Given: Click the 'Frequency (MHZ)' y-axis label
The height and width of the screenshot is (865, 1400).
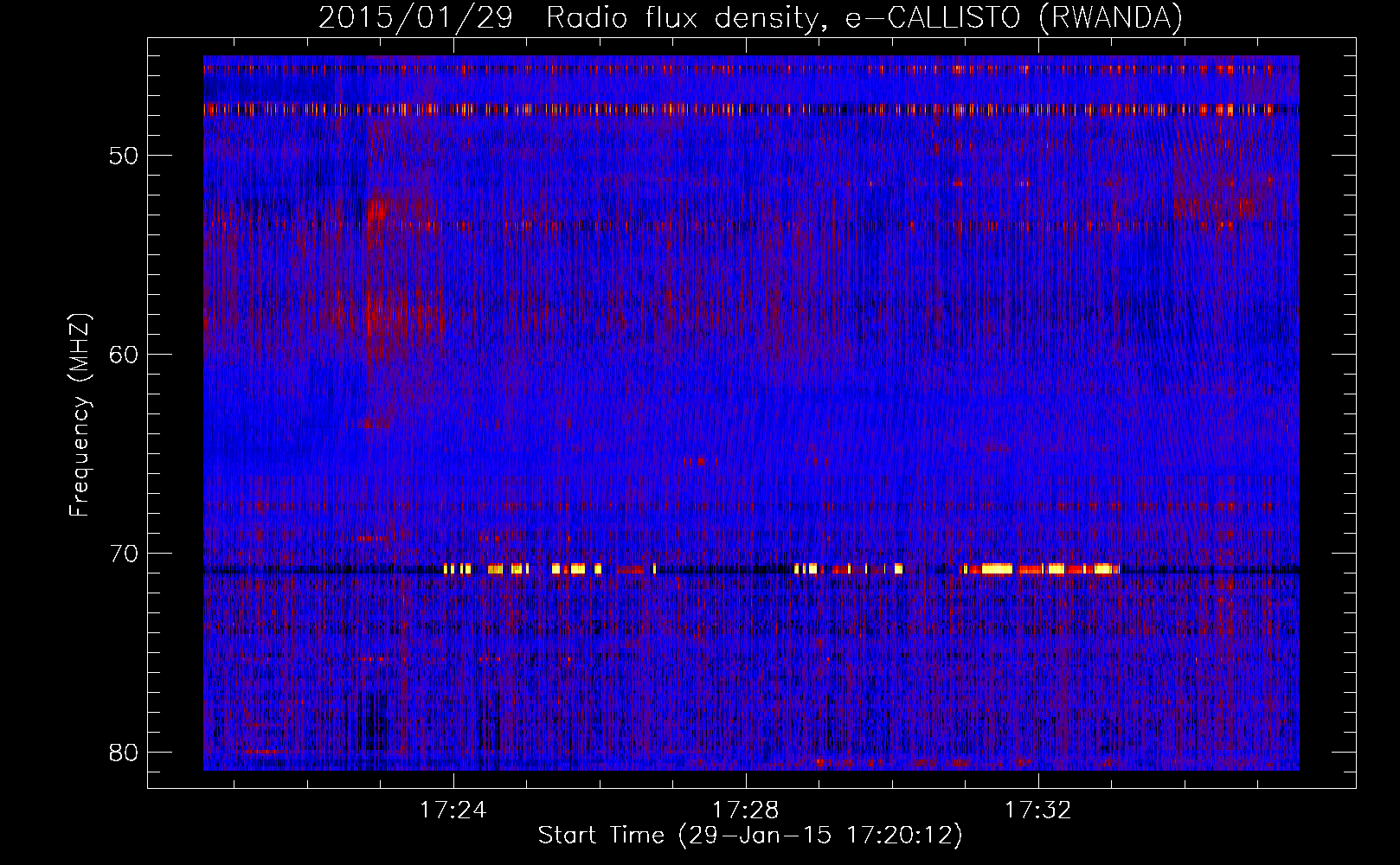Looking at the screenshot, I should (x=80, y=414).
